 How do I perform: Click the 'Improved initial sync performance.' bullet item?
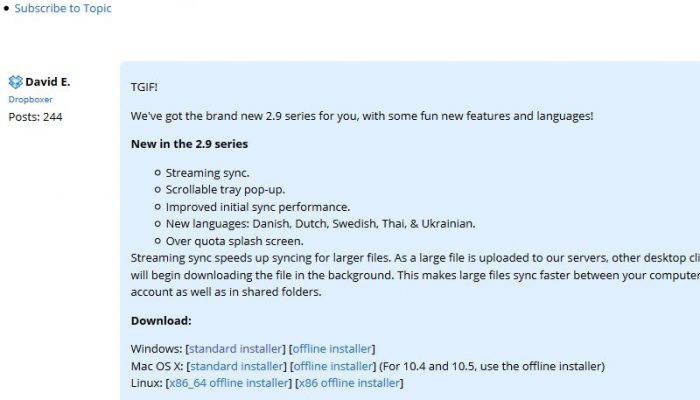258,207
